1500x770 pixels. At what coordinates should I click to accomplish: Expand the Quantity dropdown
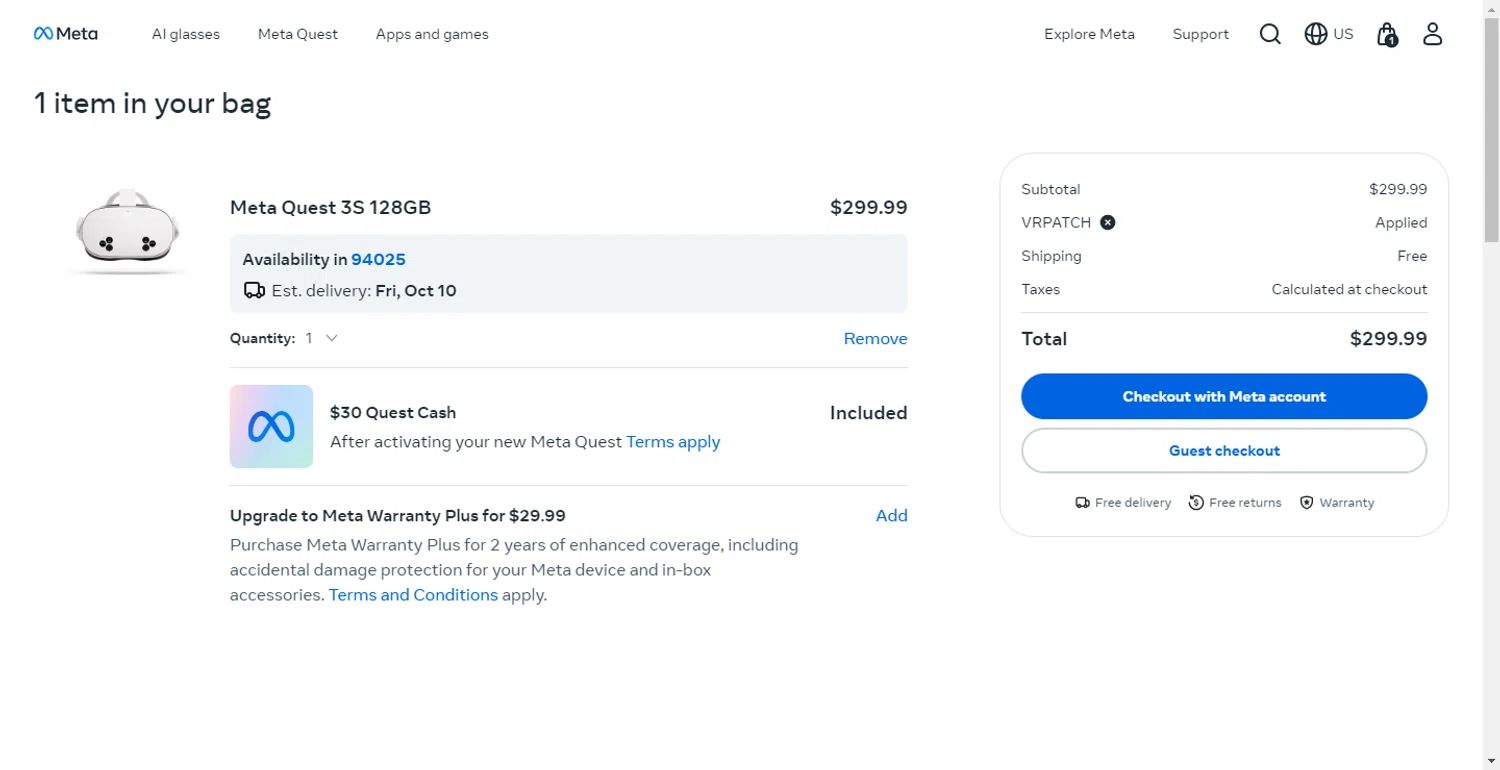(x=322, y=338)
